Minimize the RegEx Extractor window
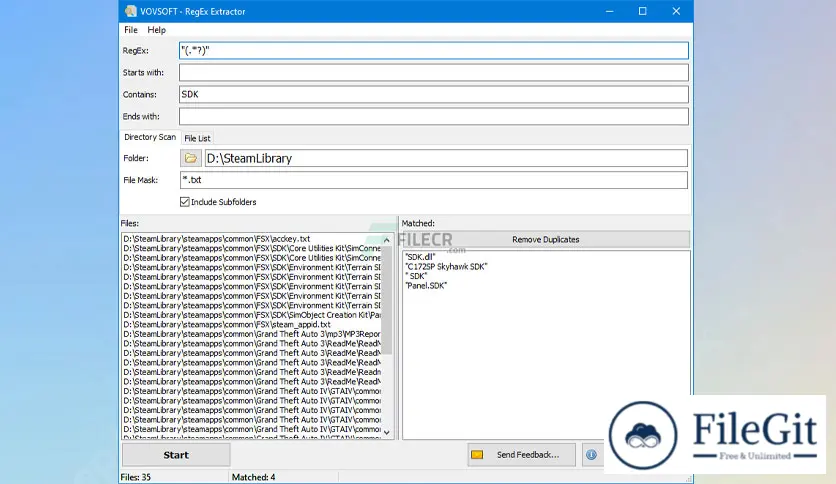The width and height of the screenshot is (836, 484). (609, 11)
